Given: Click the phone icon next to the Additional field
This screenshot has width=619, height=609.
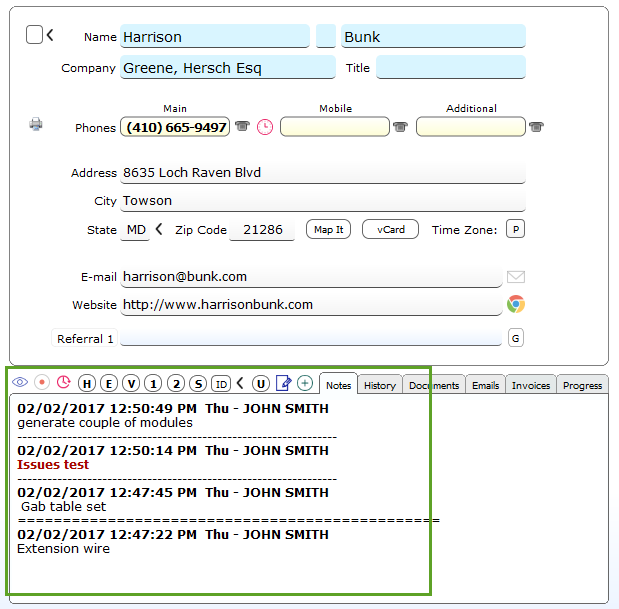Looking at the screenshot, I should 537,127.
